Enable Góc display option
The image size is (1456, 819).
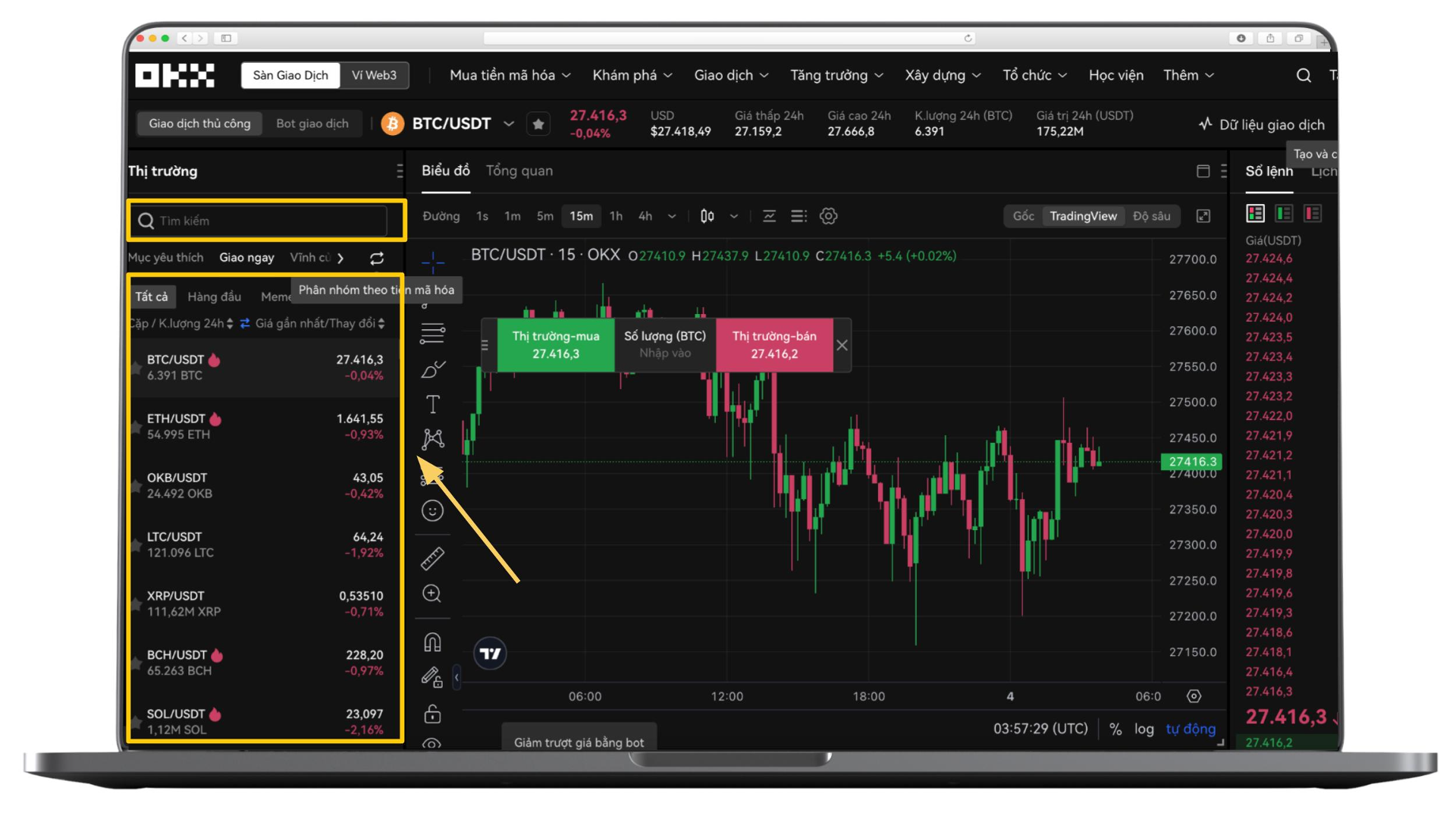[1024, 215]
